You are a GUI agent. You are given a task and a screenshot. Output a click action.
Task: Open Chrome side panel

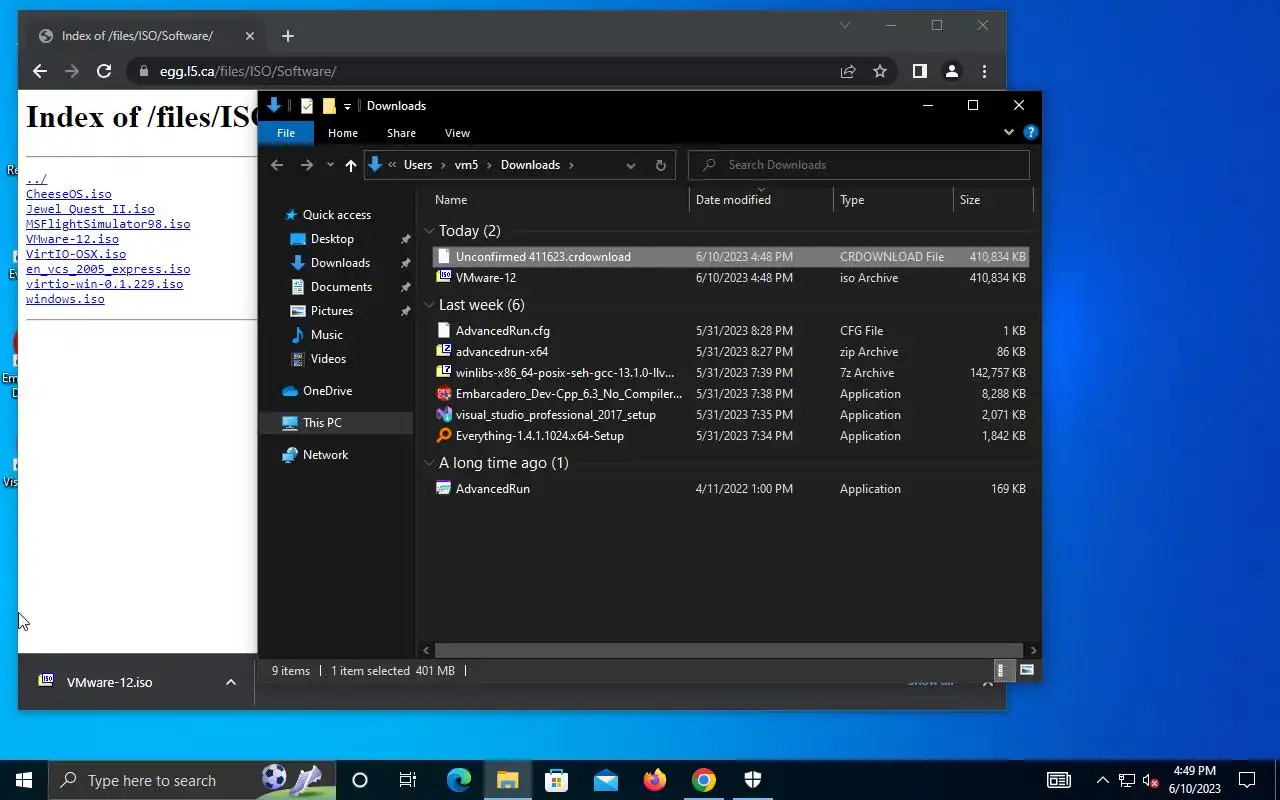point(920,71)
